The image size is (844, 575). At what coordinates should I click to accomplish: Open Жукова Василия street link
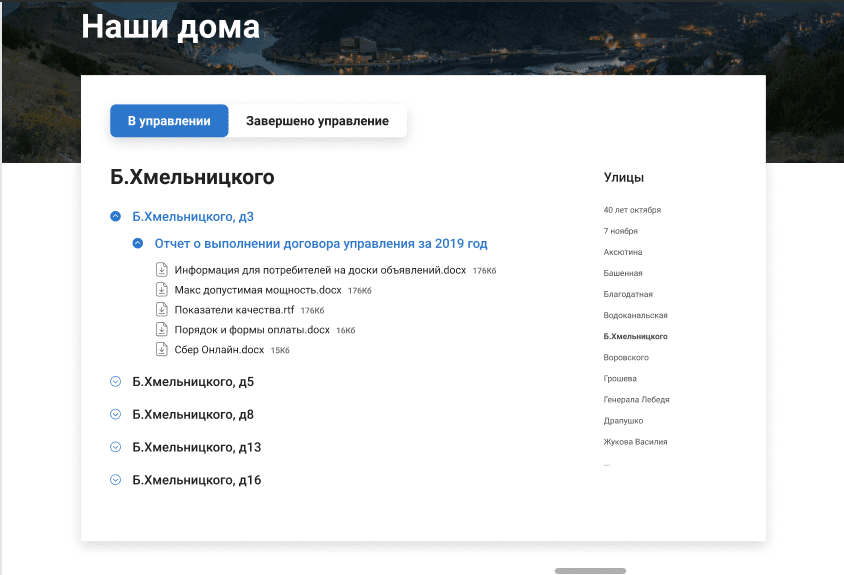[x=635, y=442]
